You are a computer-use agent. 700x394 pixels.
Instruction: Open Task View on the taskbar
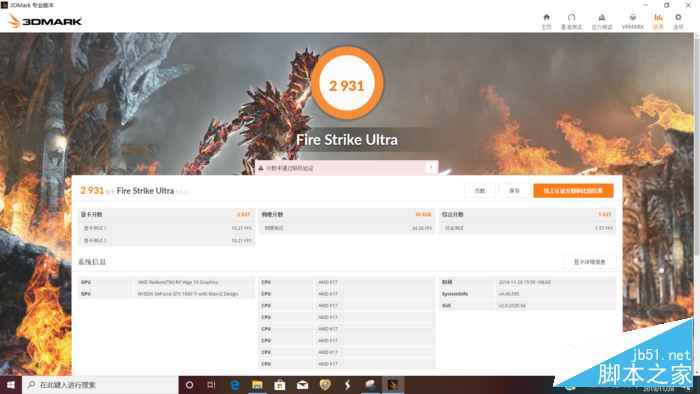(x=212, y=385)
